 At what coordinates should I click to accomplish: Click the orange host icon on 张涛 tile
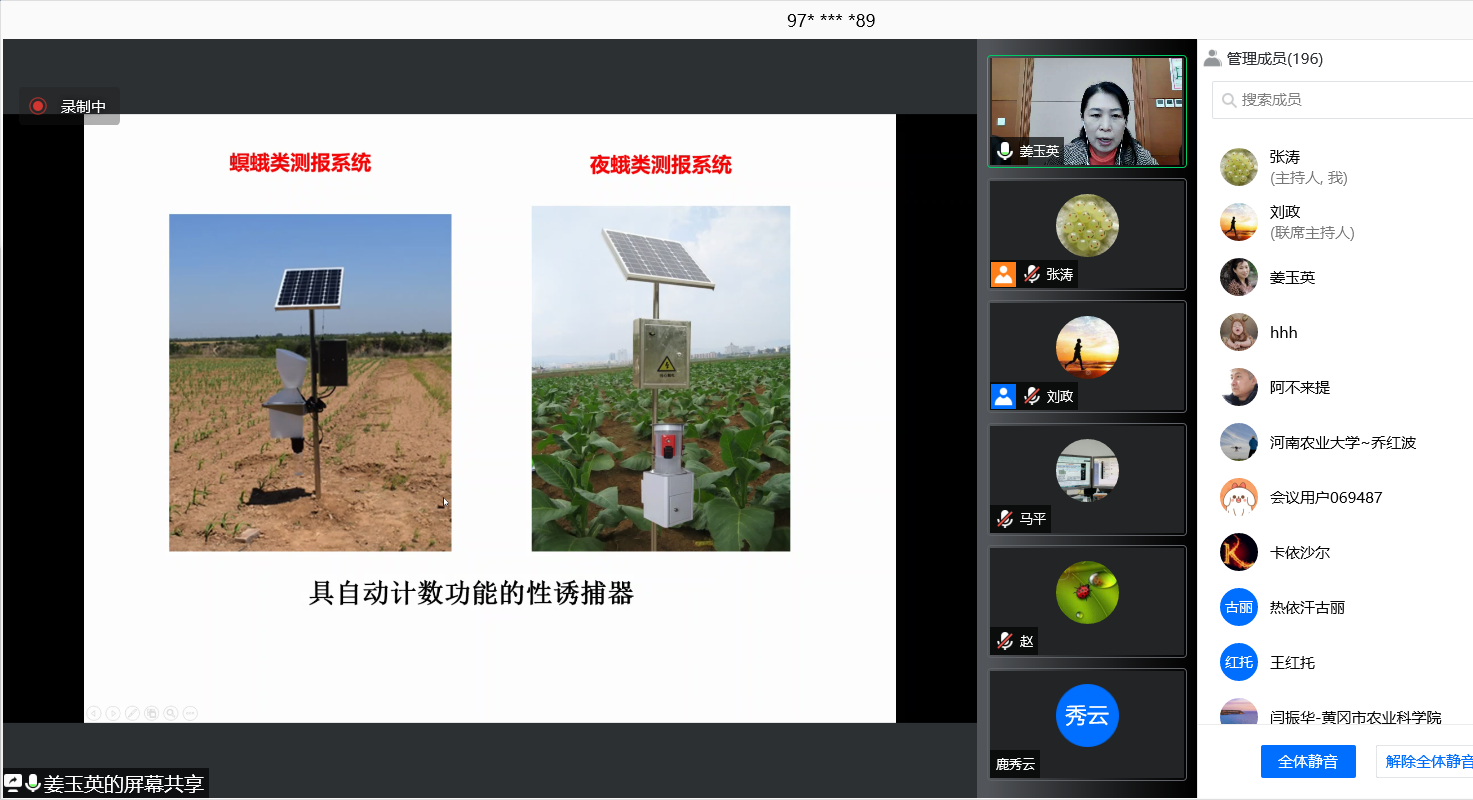click(x=1003, y=274)
